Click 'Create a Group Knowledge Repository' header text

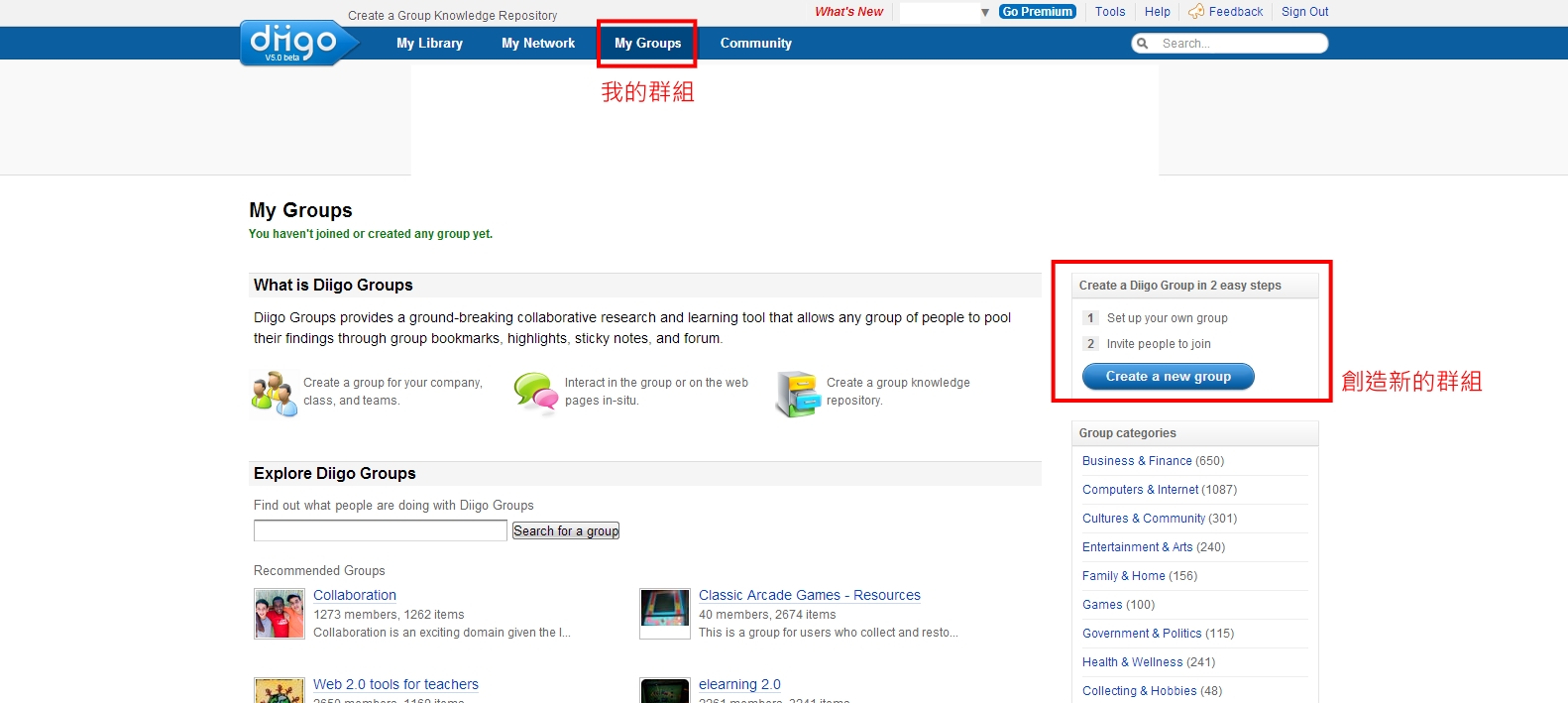coord(452,16)
